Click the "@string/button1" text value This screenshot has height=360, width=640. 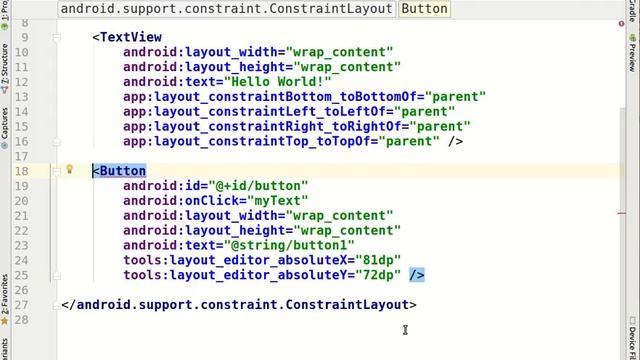coord(289,245)
